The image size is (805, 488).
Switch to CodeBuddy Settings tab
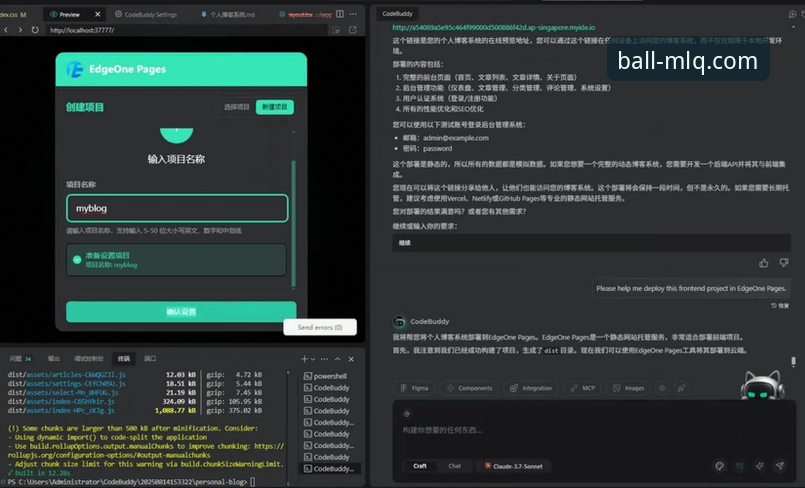click(x=146, y=14)
